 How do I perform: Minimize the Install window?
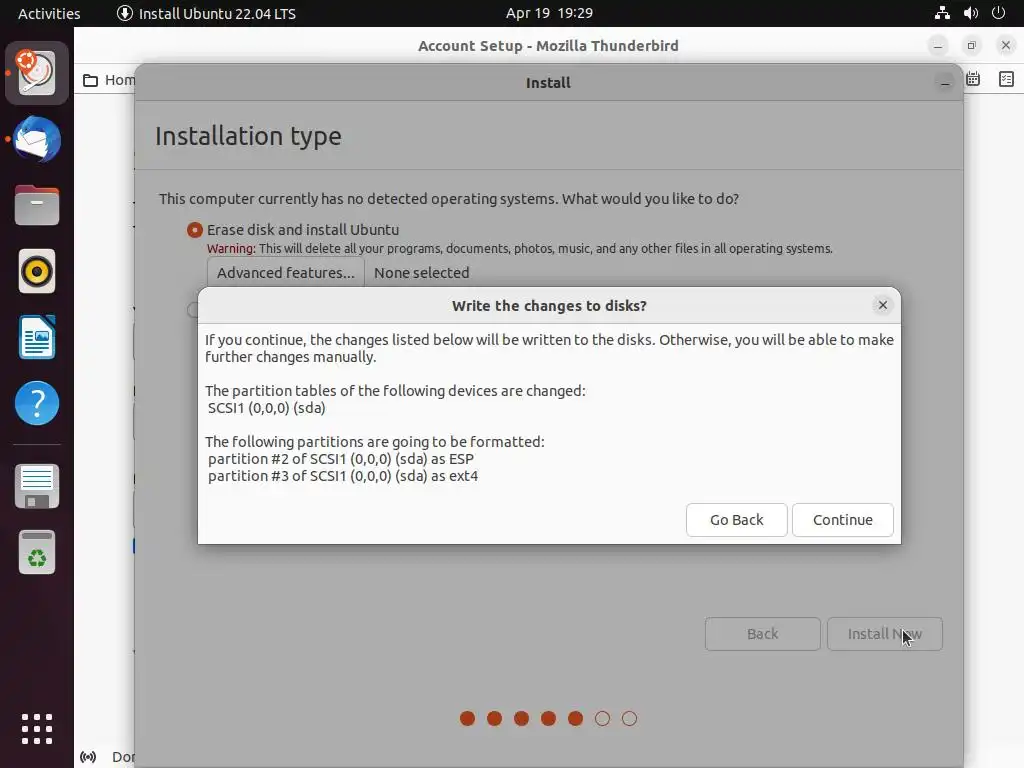pos(944,83)
